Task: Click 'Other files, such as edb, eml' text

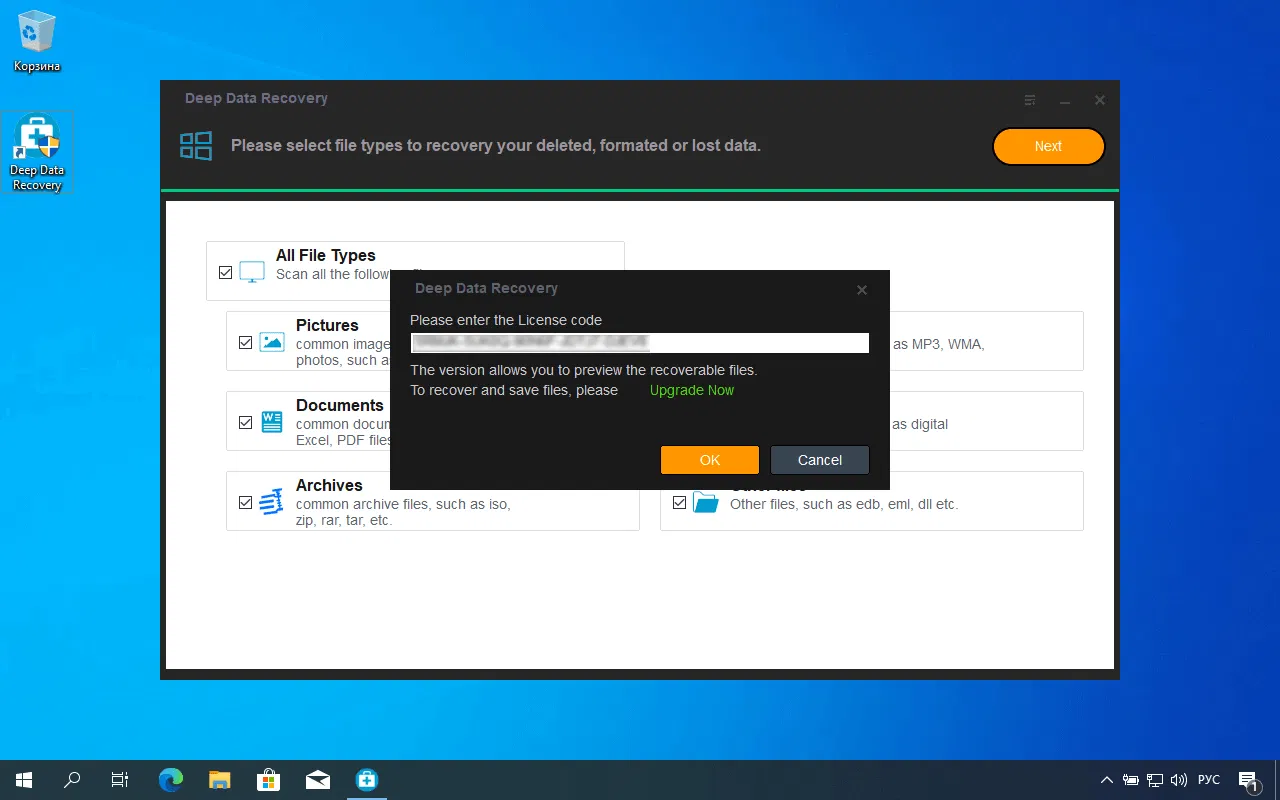Action: [844, 504]
